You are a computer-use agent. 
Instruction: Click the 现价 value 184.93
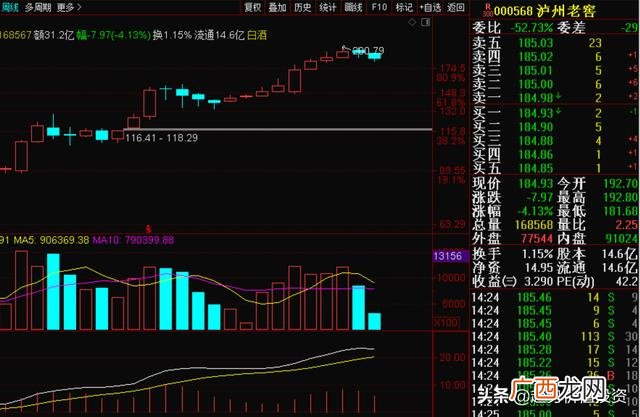tap(536, 184)
